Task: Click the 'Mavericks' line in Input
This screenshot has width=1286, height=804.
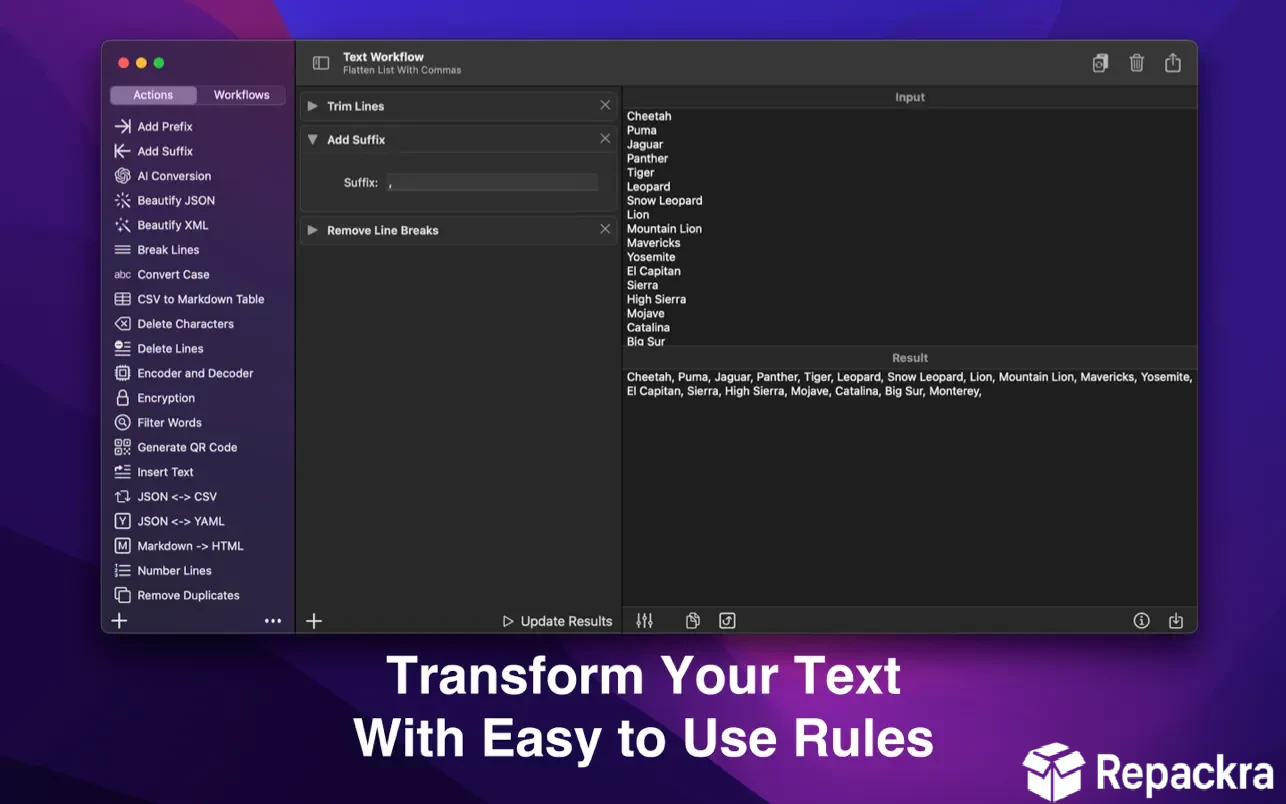Action: pos(654,243)
